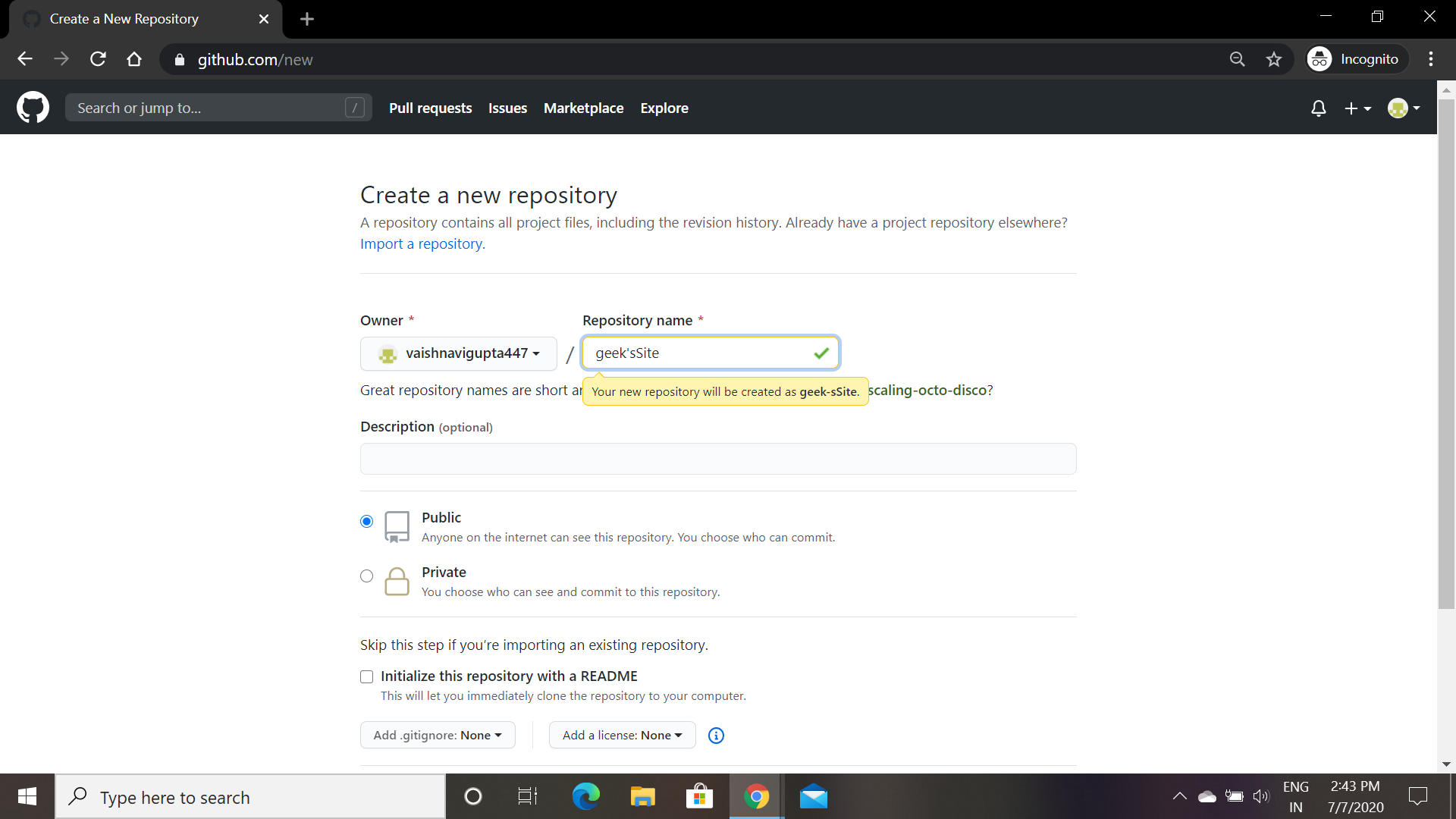Screen dimensions: 1456x819
Task: Open Chrome's three-dot menu
Action: pos(1431,59)
